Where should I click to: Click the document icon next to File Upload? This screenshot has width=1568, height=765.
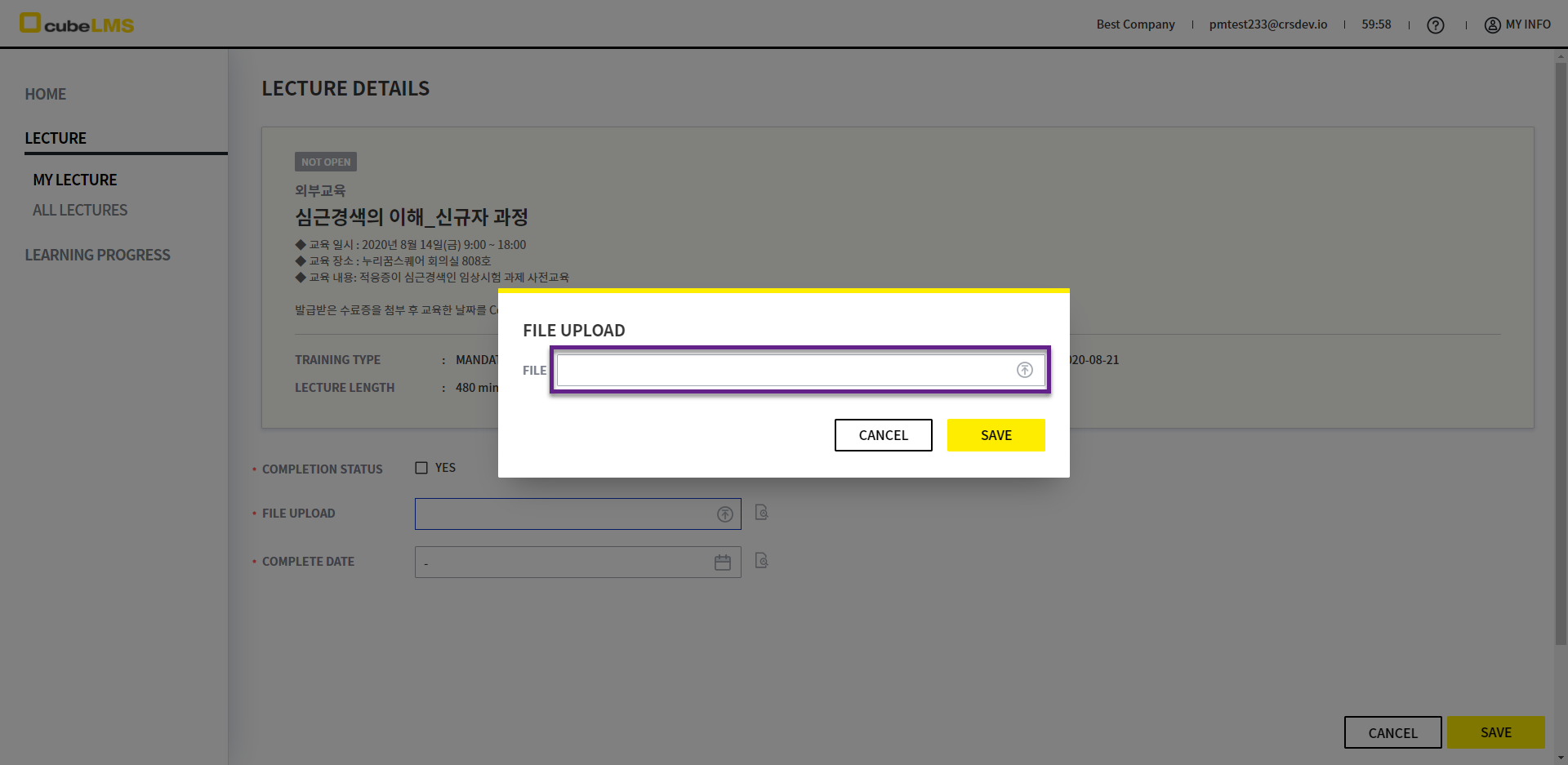tap(761, 513)
